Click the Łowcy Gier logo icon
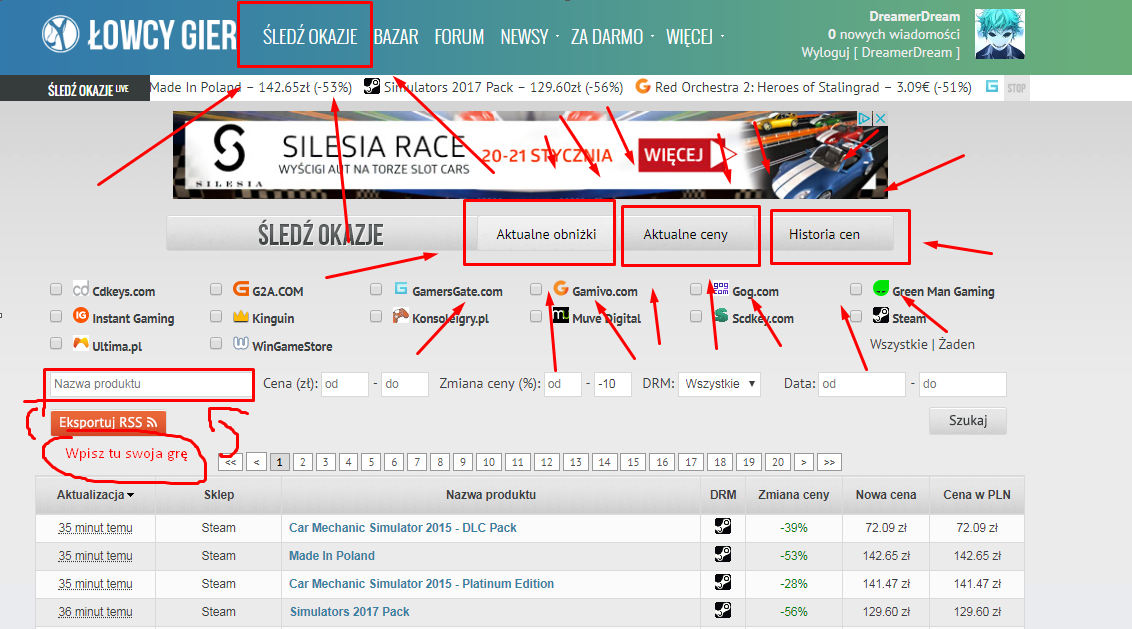This screenshot has width=1132, height=629. point(60,34)
